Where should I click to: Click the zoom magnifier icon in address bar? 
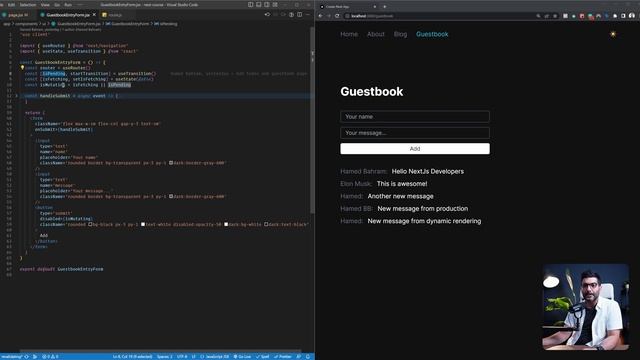pos(538,16)
